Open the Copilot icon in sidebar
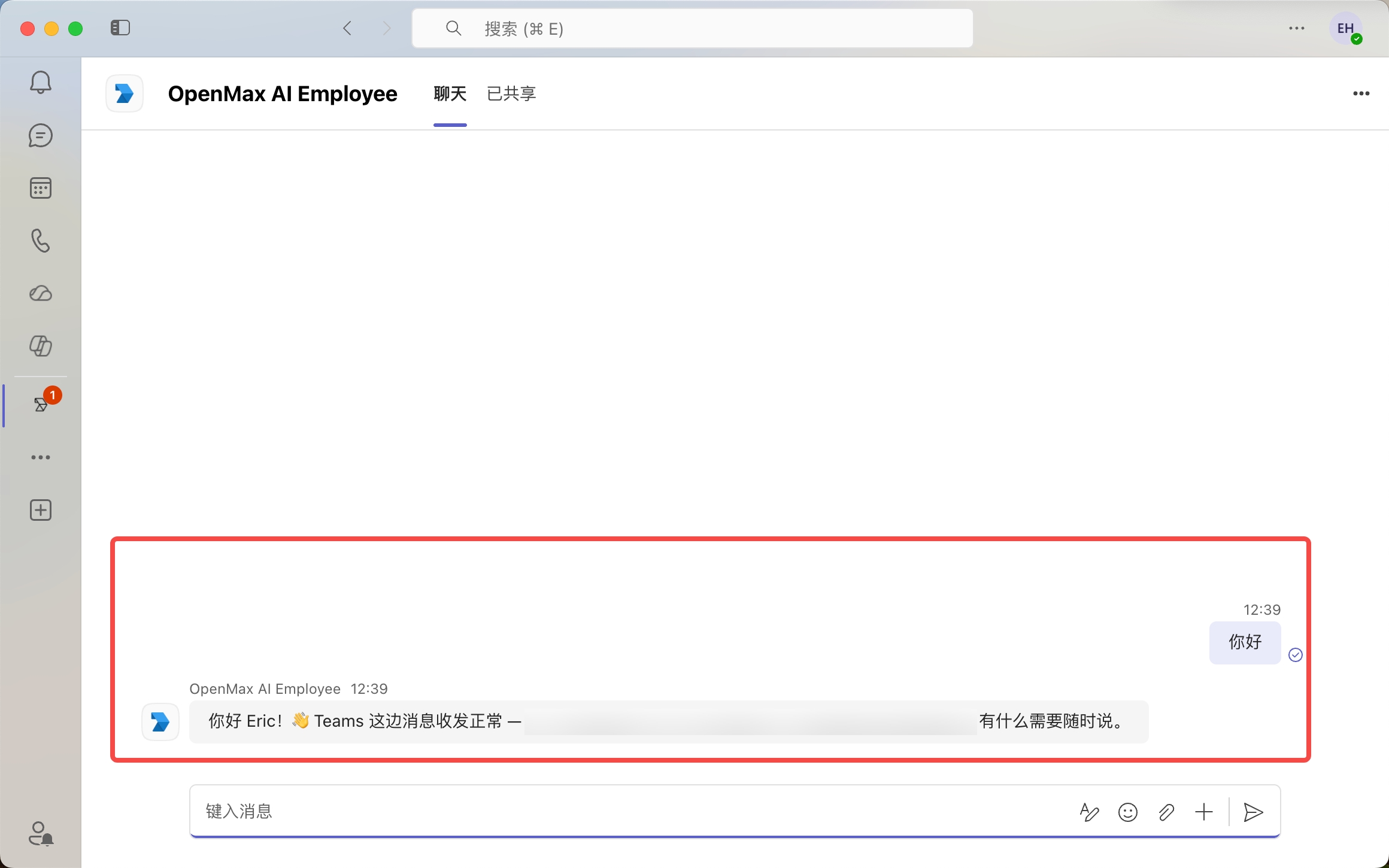This screenshot has height=868, width=1389. [x=41, y=346]
